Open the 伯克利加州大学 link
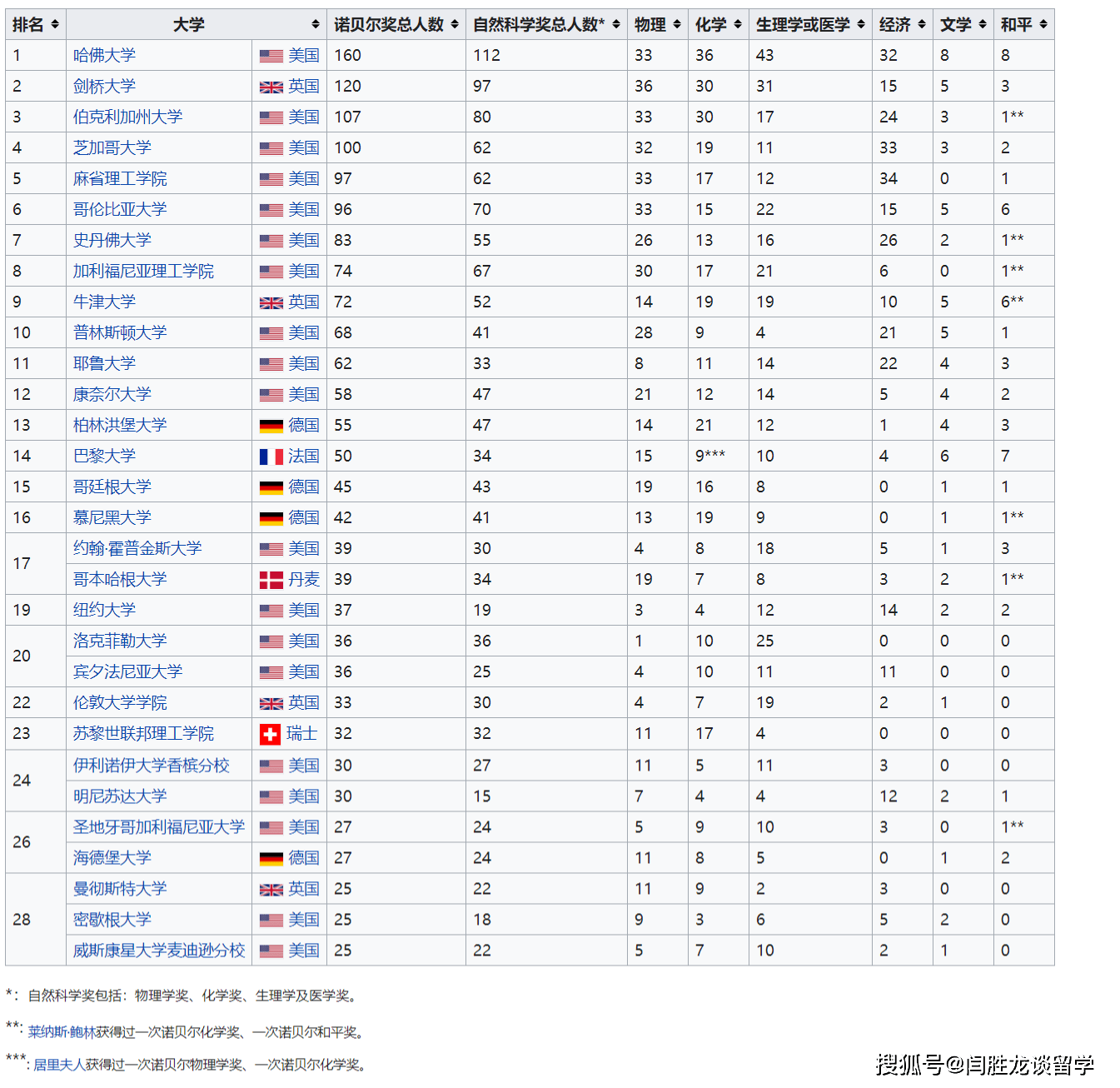The width and height of the screenshot is (1120, 1088). [x=127, y=117]
